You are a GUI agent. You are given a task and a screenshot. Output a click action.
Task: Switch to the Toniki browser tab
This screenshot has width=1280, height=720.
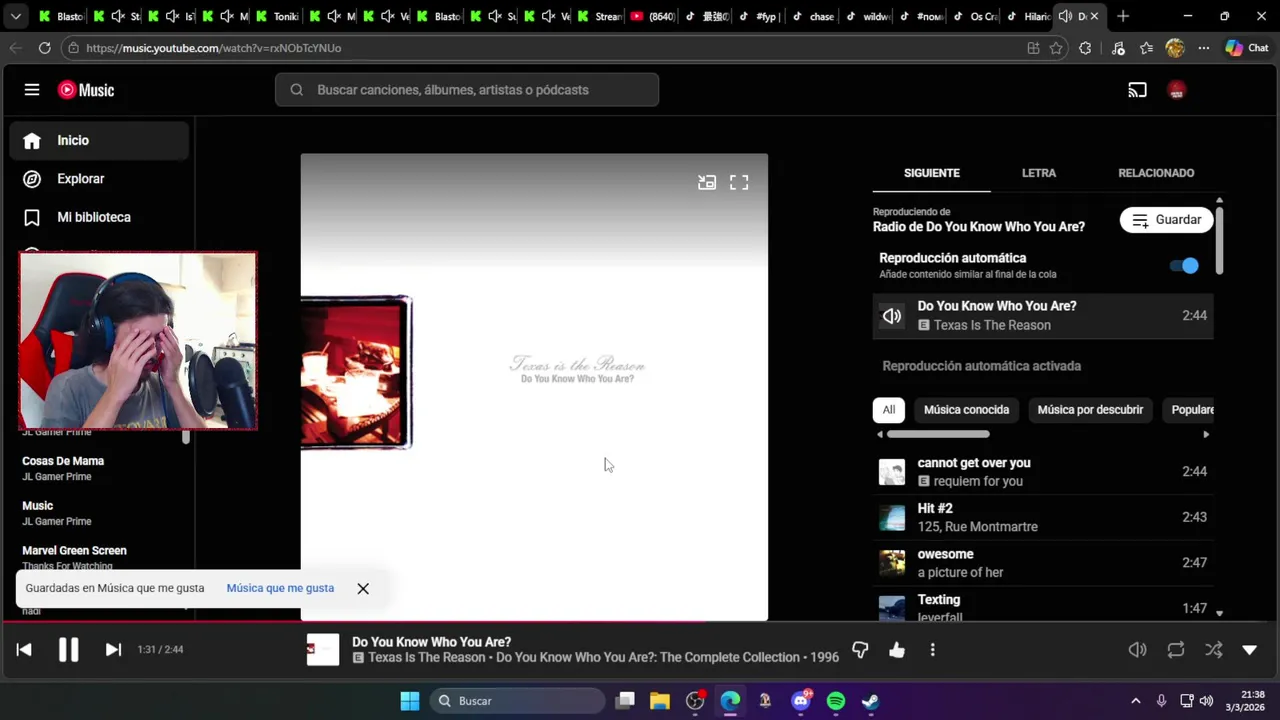coord(279,16)
